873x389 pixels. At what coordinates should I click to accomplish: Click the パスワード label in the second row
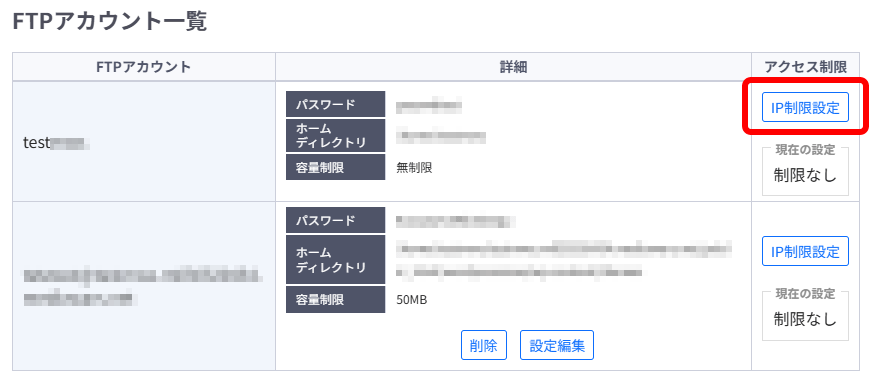(x=335, y=220)
